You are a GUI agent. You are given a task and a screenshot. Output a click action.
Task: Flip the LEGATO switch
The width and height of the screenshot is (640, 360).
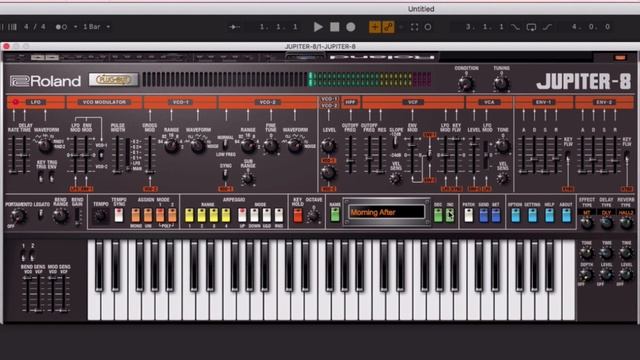pyautogui.click(x=40, y=214)
